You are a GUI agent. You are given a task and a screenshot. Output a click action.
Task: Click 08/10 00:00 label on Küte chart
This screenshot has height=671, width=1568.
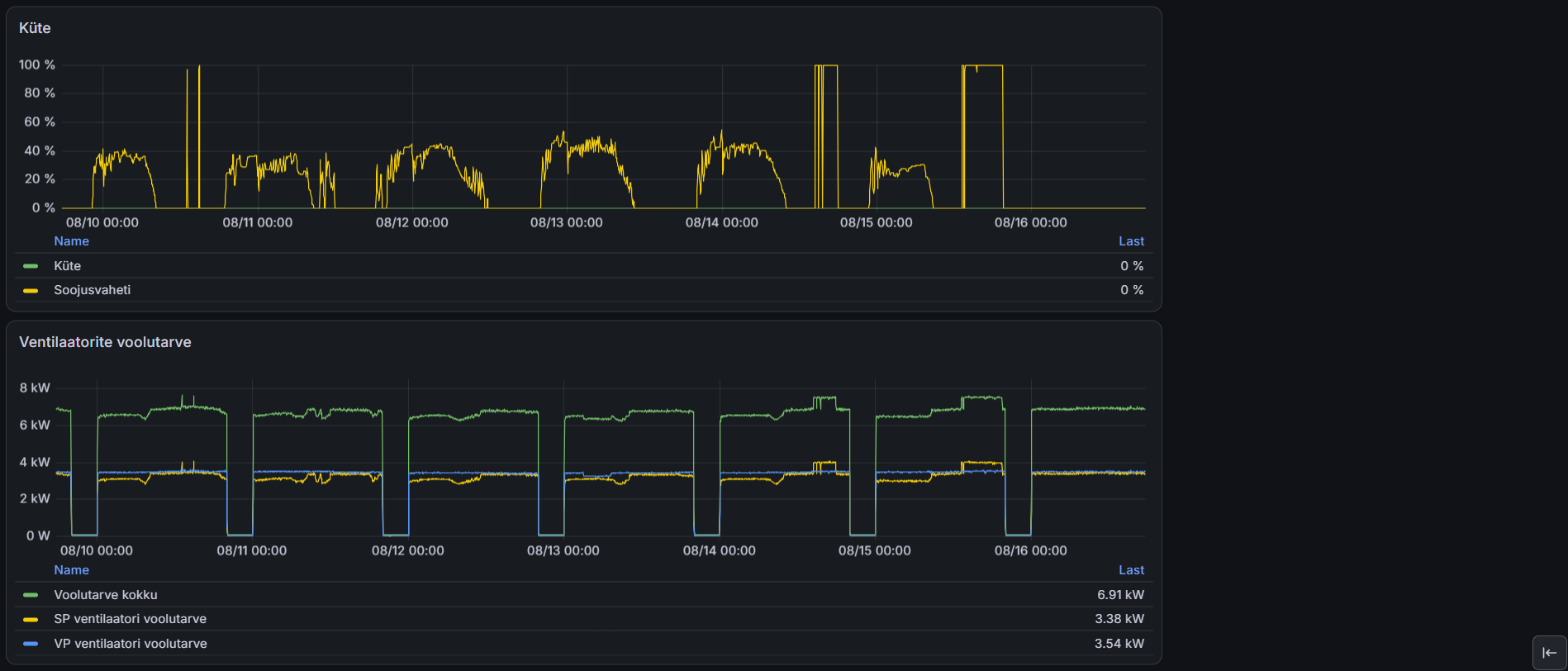point(102,222)
